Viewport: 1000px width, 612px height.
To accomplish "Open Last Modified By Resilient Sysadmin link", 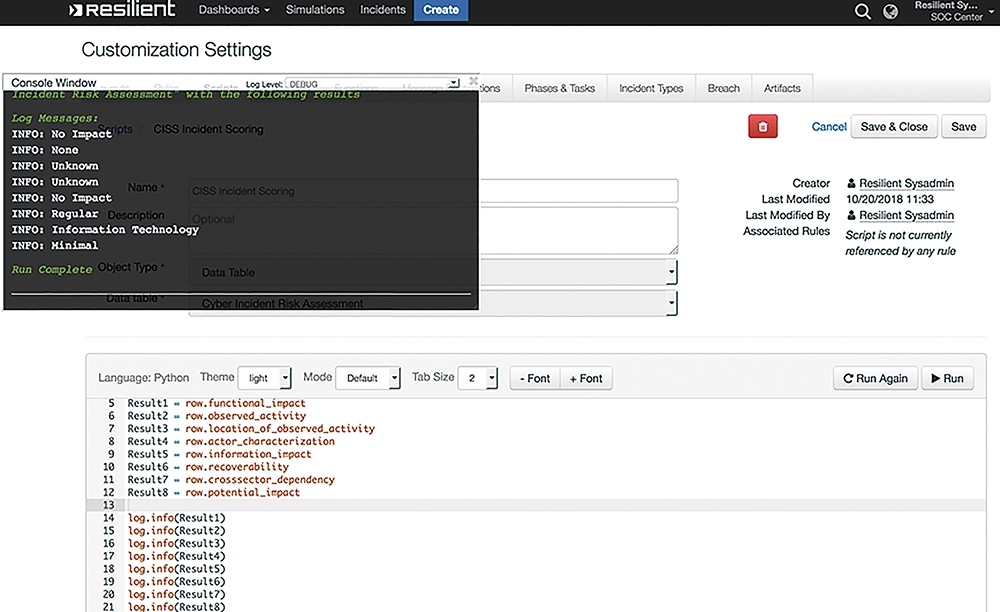I will coord(906,215).
